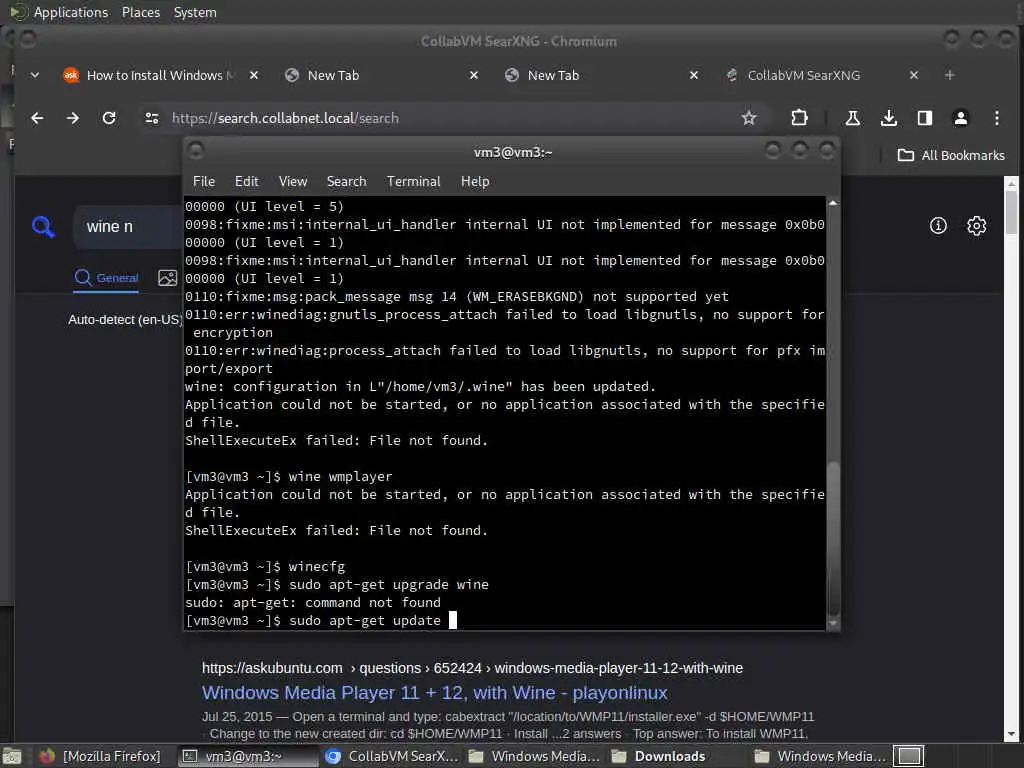Close the CollabVM SearXNG tab

[x=914, y=75]
